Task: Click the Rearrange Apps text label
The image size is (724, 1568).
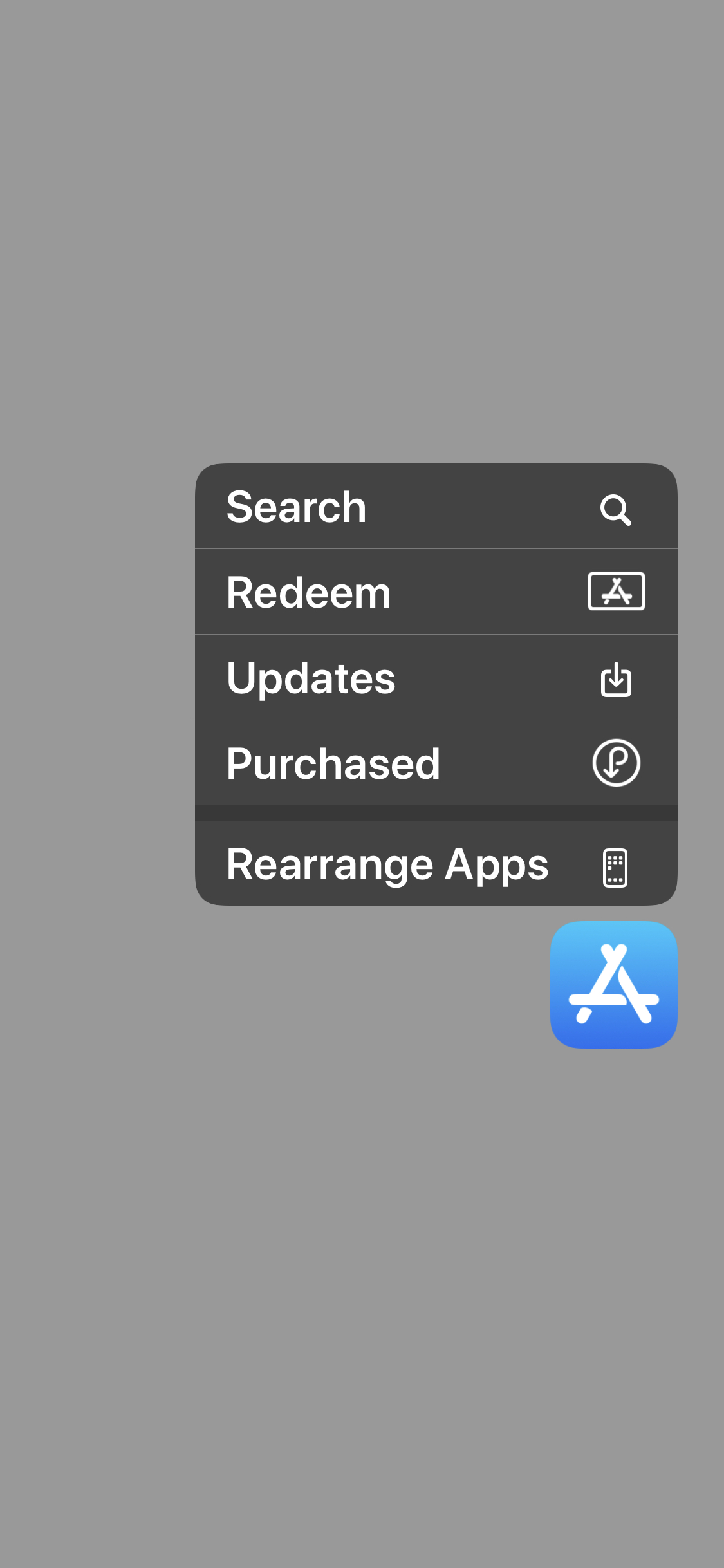Action: click(387, 865)
